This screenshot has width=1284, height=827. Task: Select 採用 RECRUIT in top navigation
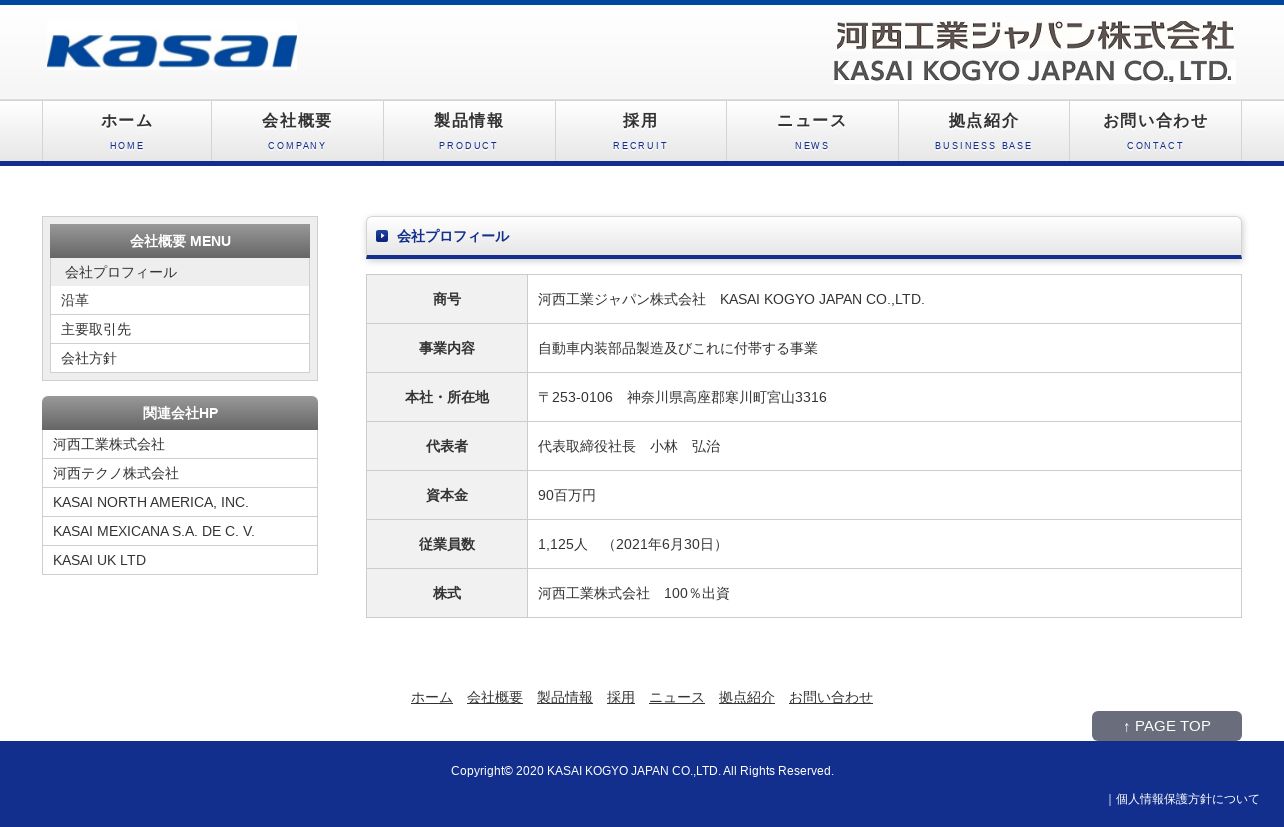pos(641,131)
